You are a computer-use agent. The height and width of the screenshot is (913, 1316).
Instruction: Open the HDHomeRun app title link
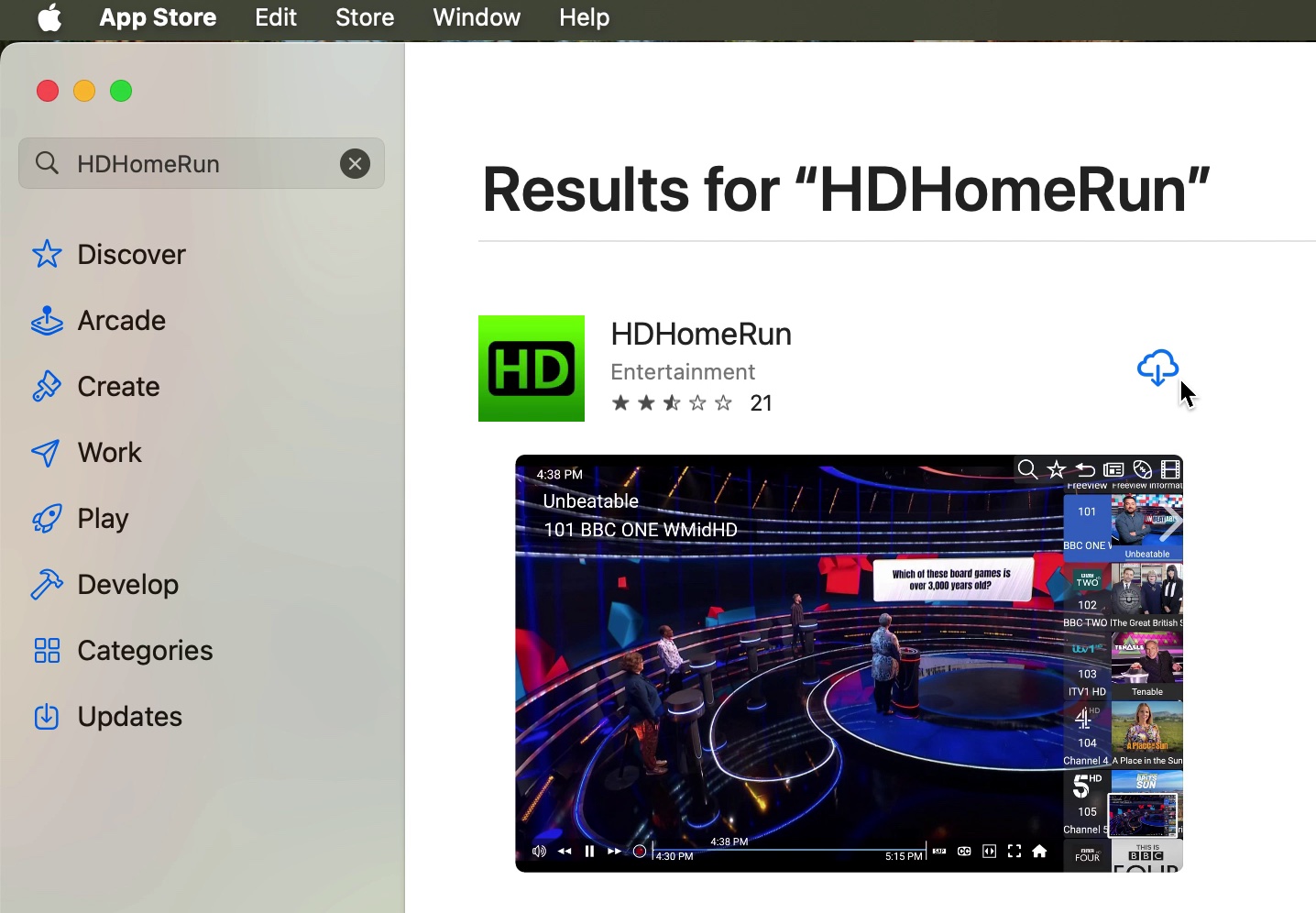tap(701, 334)
